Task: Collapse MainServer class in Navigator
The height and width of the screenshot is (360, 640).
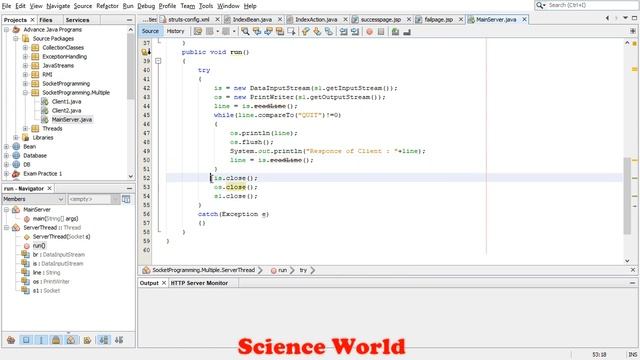Action: click(7, 209)
